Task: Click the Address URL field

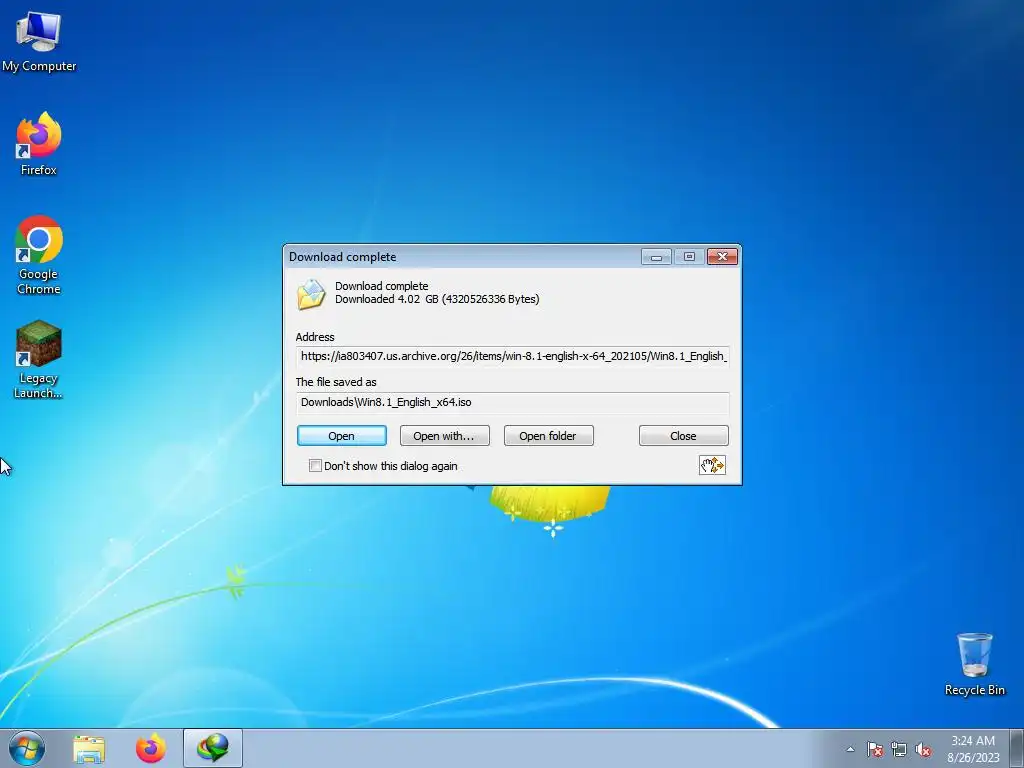Action: pos(513,356)
